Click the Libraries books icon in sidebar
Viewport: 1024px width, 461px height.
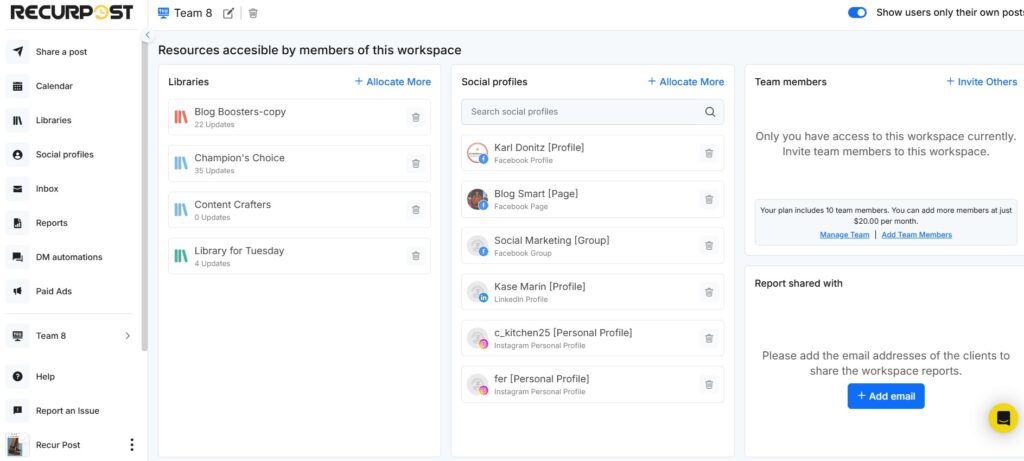click(x=18, y=120)
